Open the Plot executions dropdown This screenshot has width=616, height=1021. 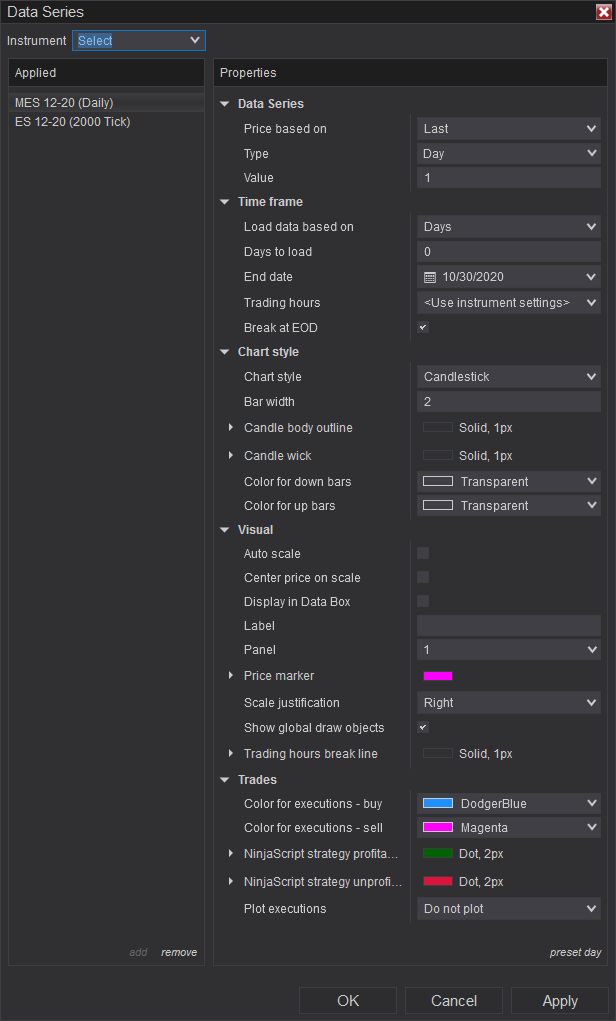click(x=508, y=909)
